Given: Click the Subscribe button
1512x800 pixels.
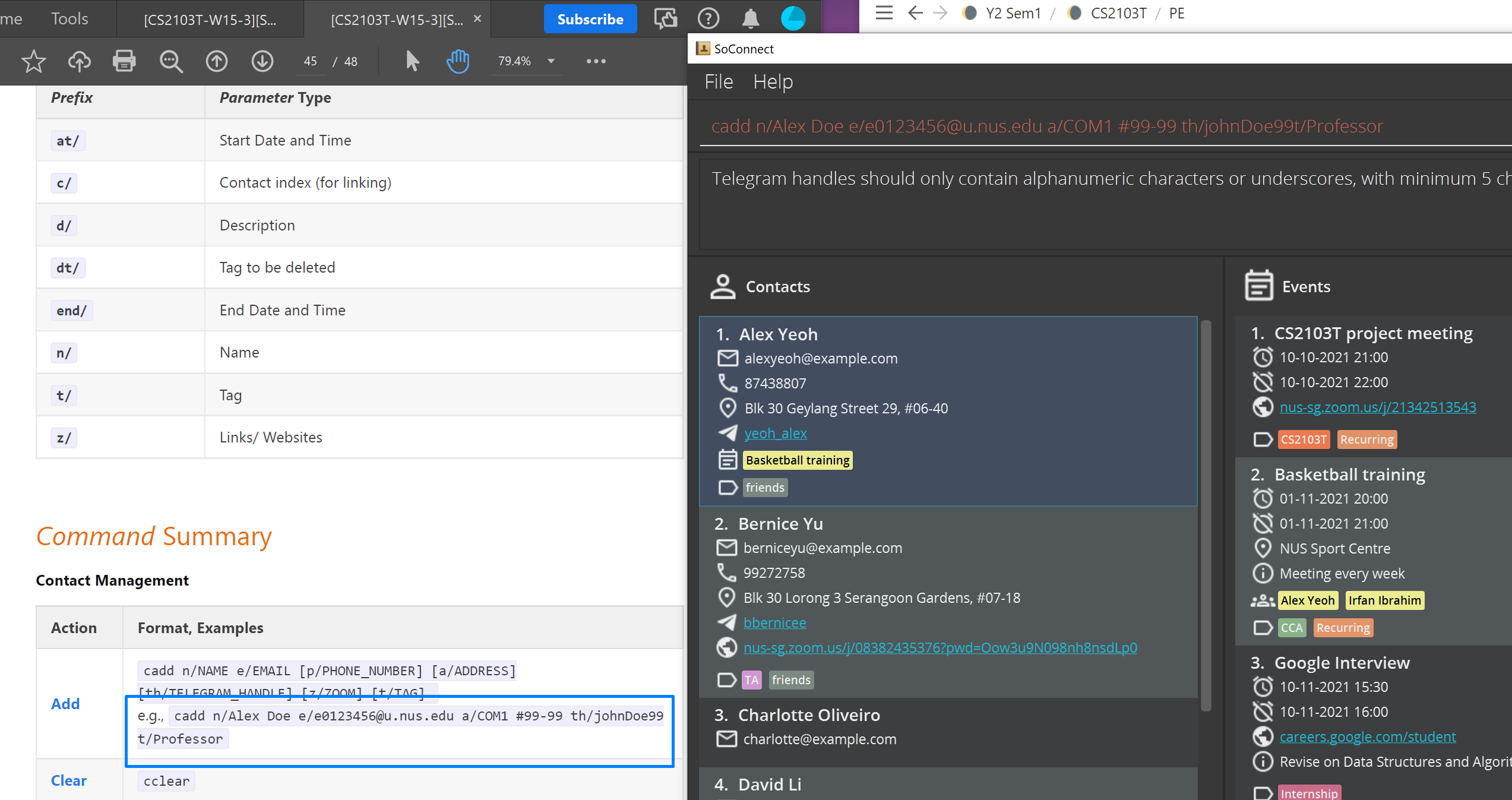Looking at the screenshot, I should tap(590, 19).
